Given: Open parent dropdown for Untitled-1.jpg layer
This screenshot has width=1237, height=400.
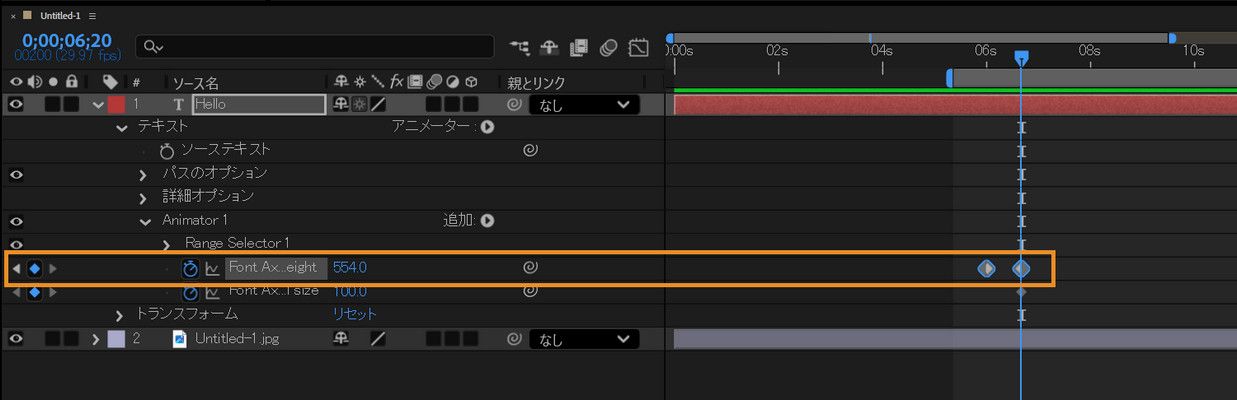Looking at the screenshot, I should click(585, 339).
